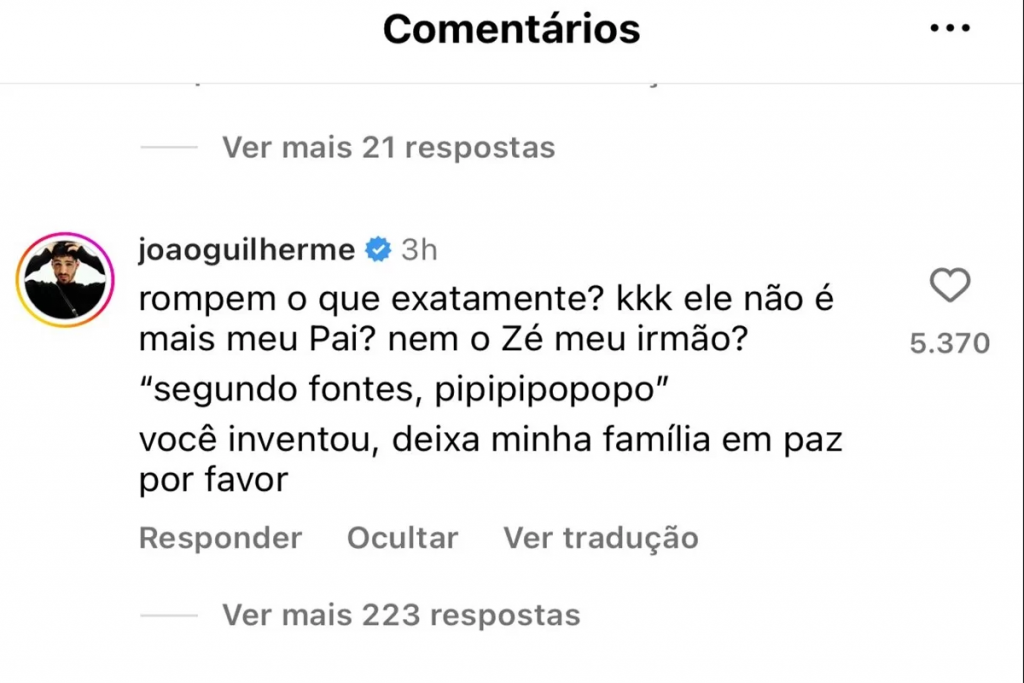Screen dimensions: 1024x683
Task: Like joaoguilherme's comment with the heart
Action: [x=949, y=287]
